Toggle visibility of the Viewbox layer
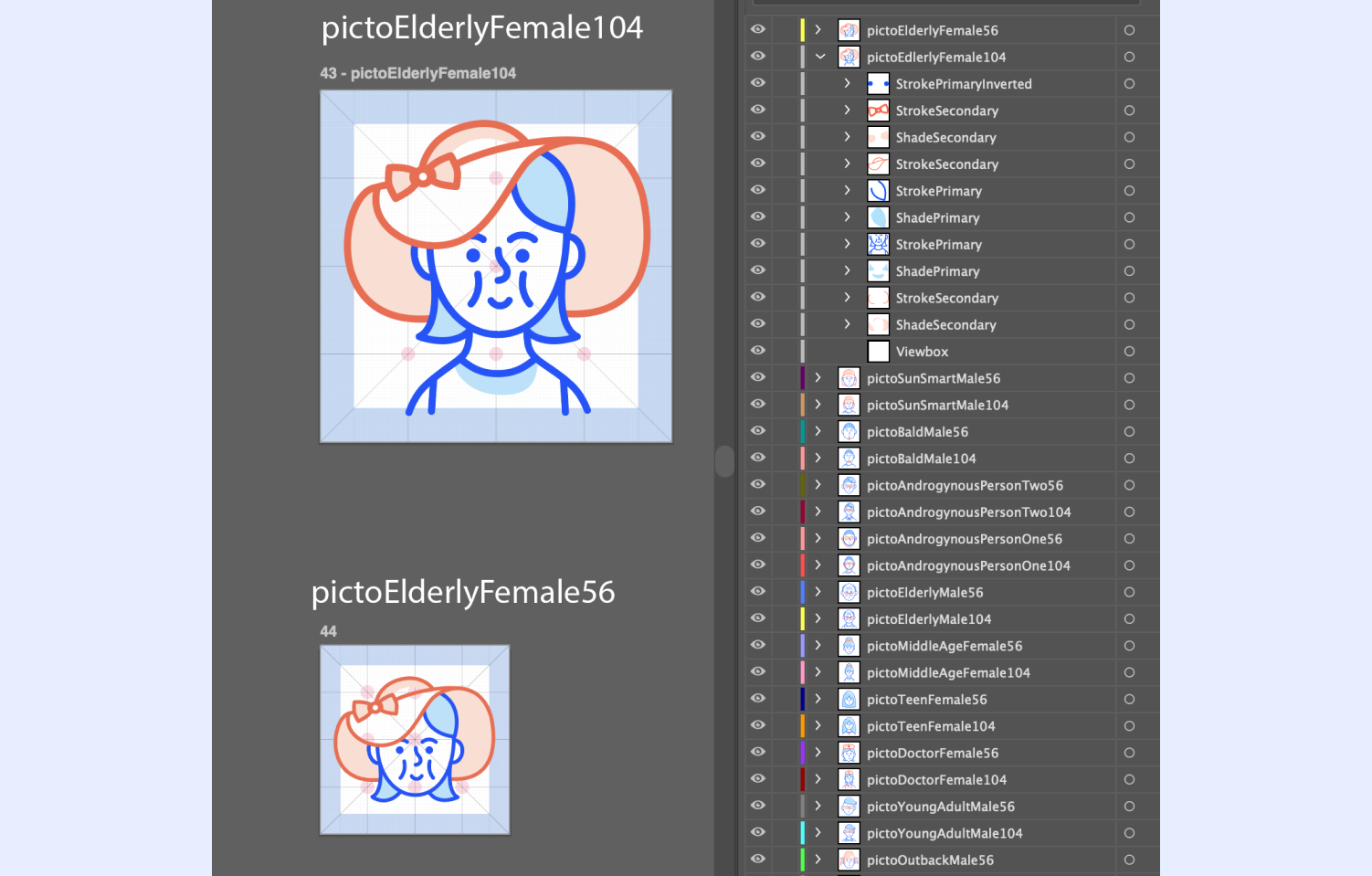The width and height of the screenshot is (1372, 876). coord(757,351)
